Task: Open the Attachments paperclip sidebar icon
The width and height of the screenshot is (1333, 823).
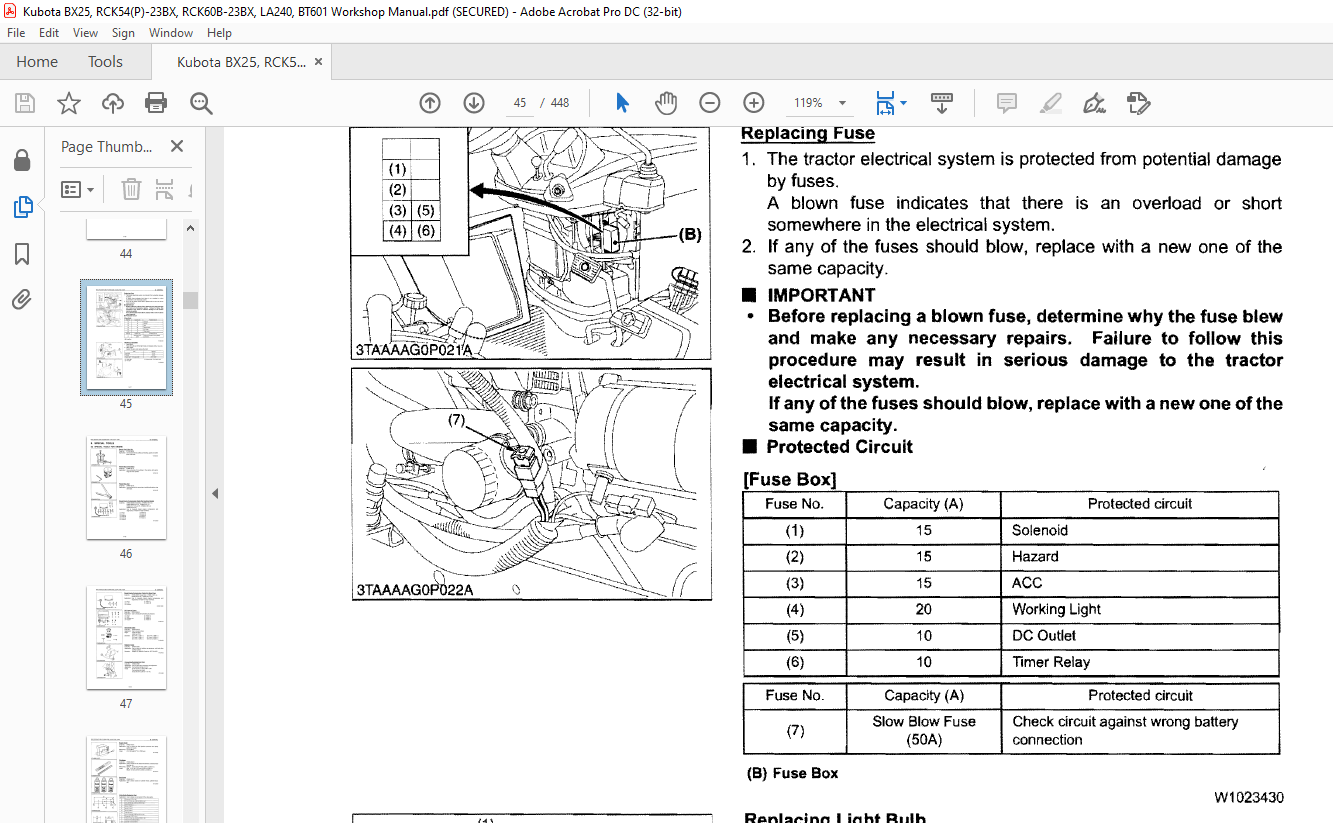Action: coord(22,299)
